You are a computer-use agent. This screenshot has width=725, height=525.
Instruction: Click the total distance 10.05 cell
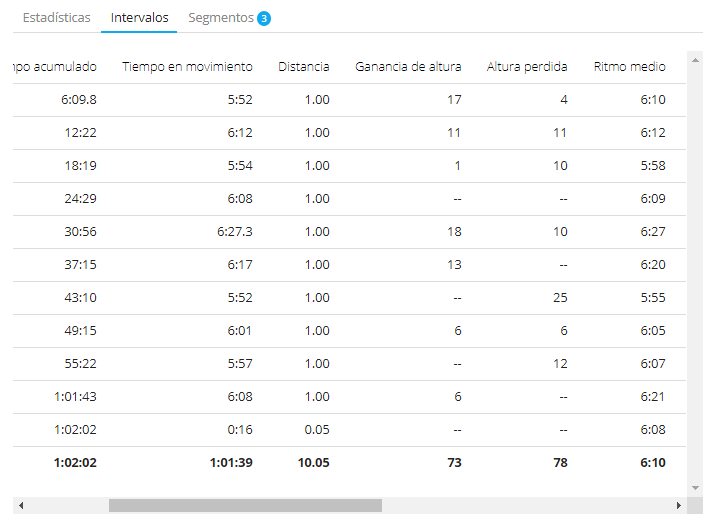click(312, 462)
